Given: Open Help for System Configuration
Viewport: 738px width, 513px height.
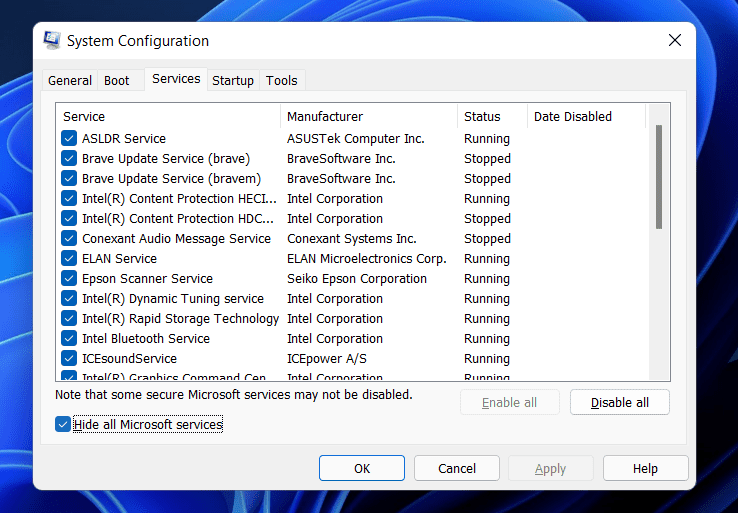Looking at the screenshot, I should coord(645,468).
